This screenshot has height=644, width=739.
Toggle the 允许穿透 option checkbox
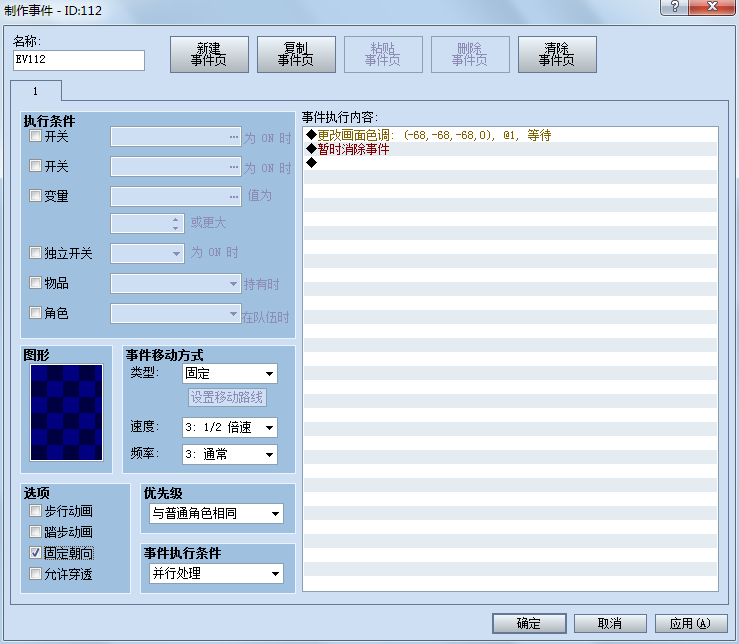pyautogui.click(x=35, y=574)
